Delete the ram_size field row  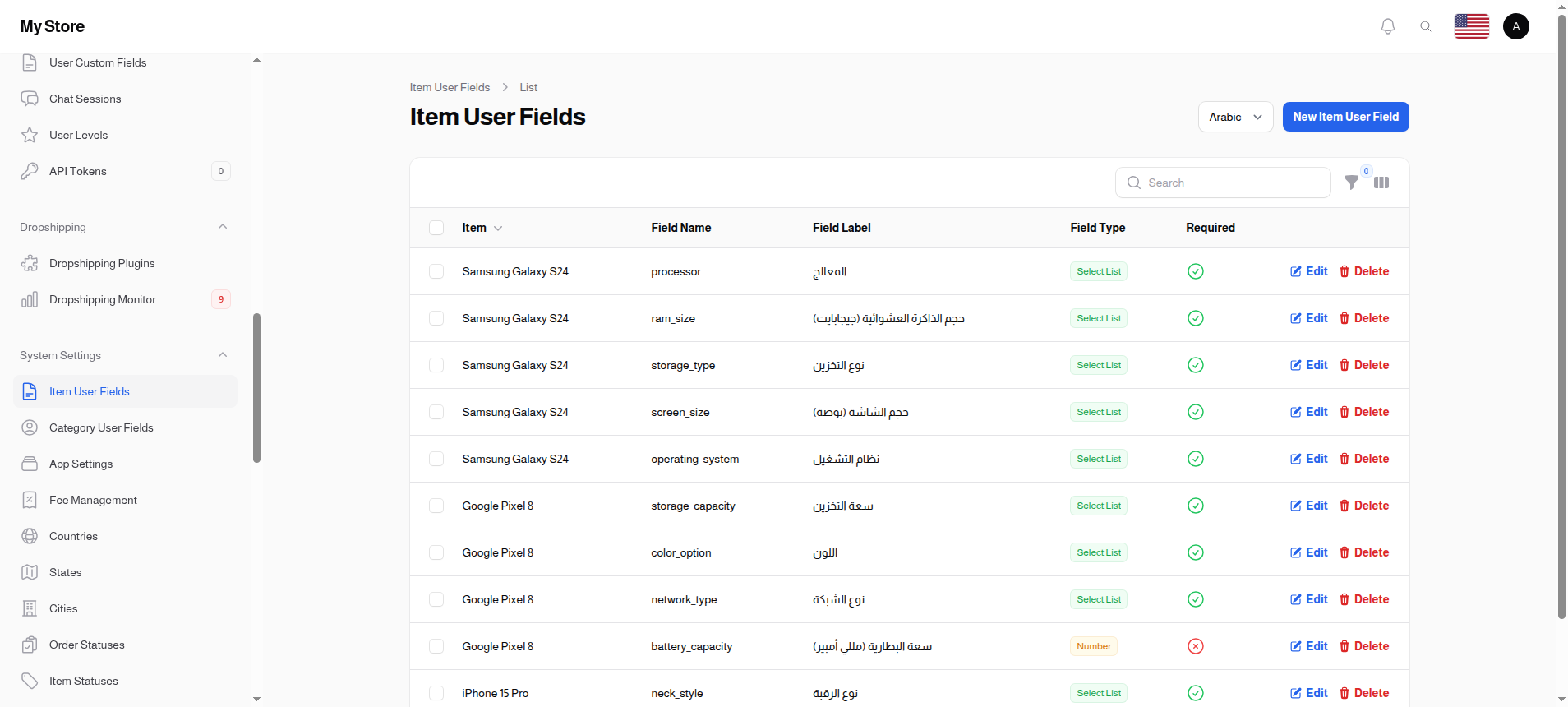(x=1364, y=318)
